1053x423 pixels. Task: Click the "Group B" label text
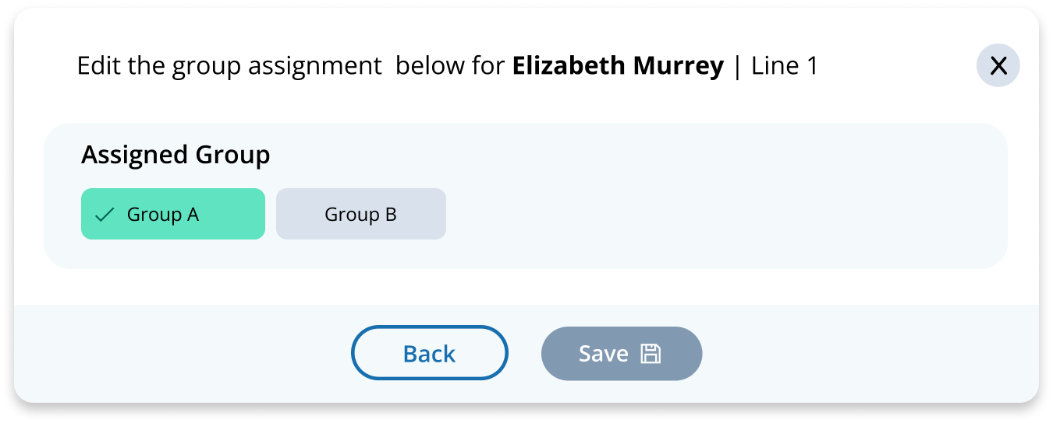coord(361,214)
